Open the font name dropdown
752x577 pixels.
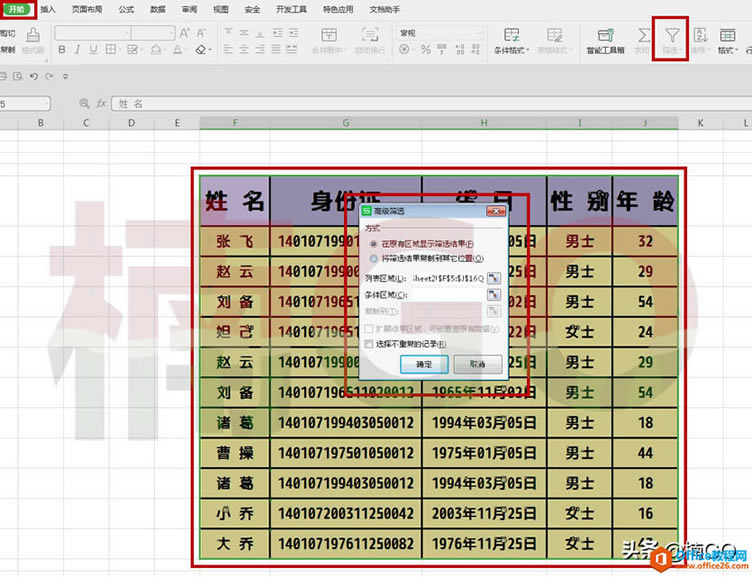pyautogui.click(x=127, y=33)
